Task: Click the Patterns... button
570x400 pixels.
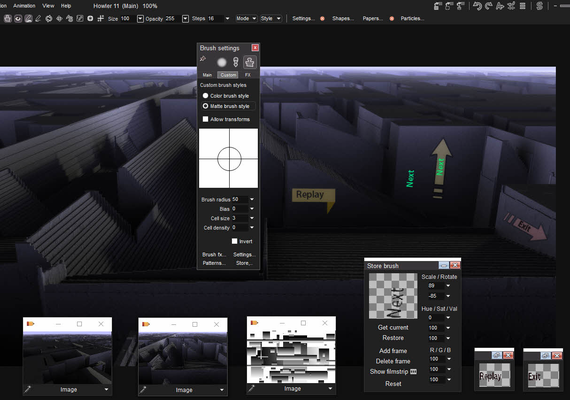Action: (214, 263)
